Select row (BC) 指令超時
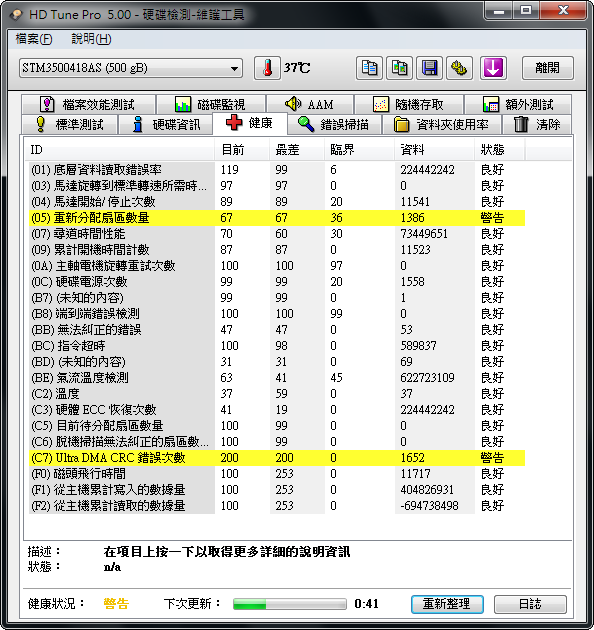The width and height of the screenshot is (594, 630). point(277,346)
